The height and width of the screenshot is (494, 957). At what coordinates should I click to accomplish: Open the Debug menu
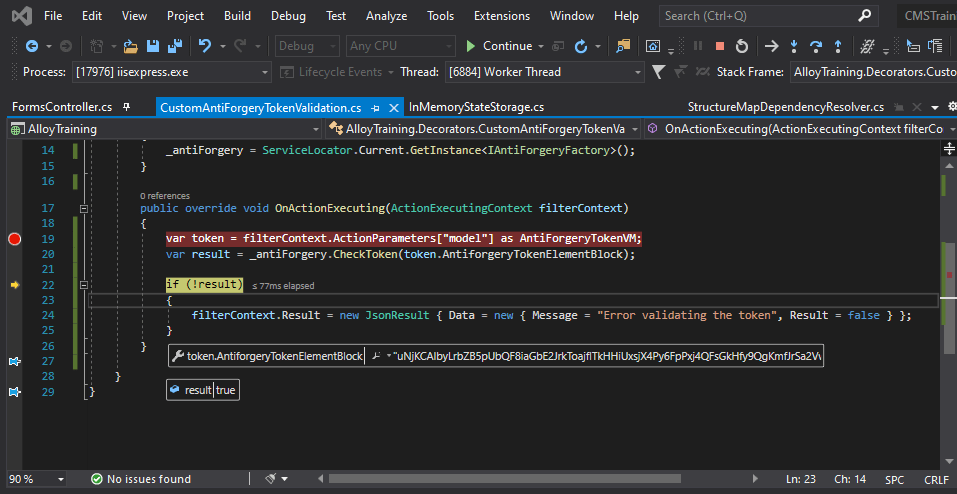pos(288,16)
